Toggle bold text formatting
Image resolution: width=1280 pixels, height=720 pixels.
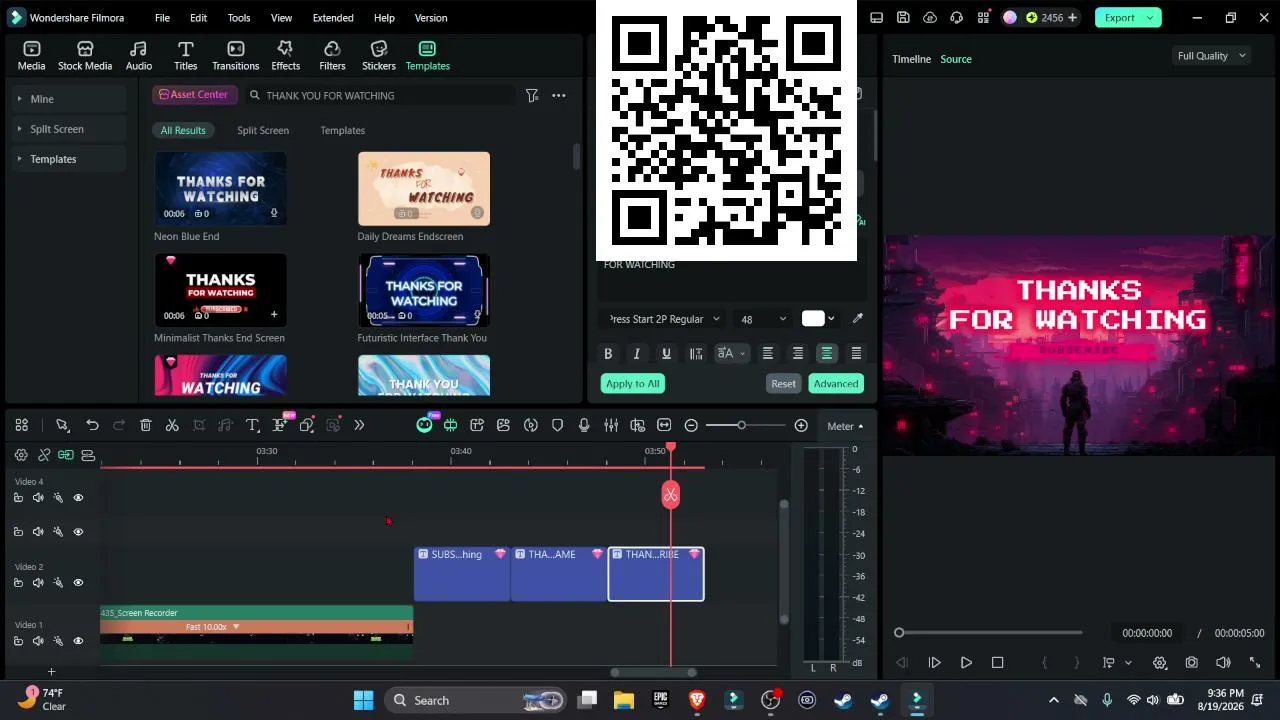pyautogui.click(x=608, y=354)
